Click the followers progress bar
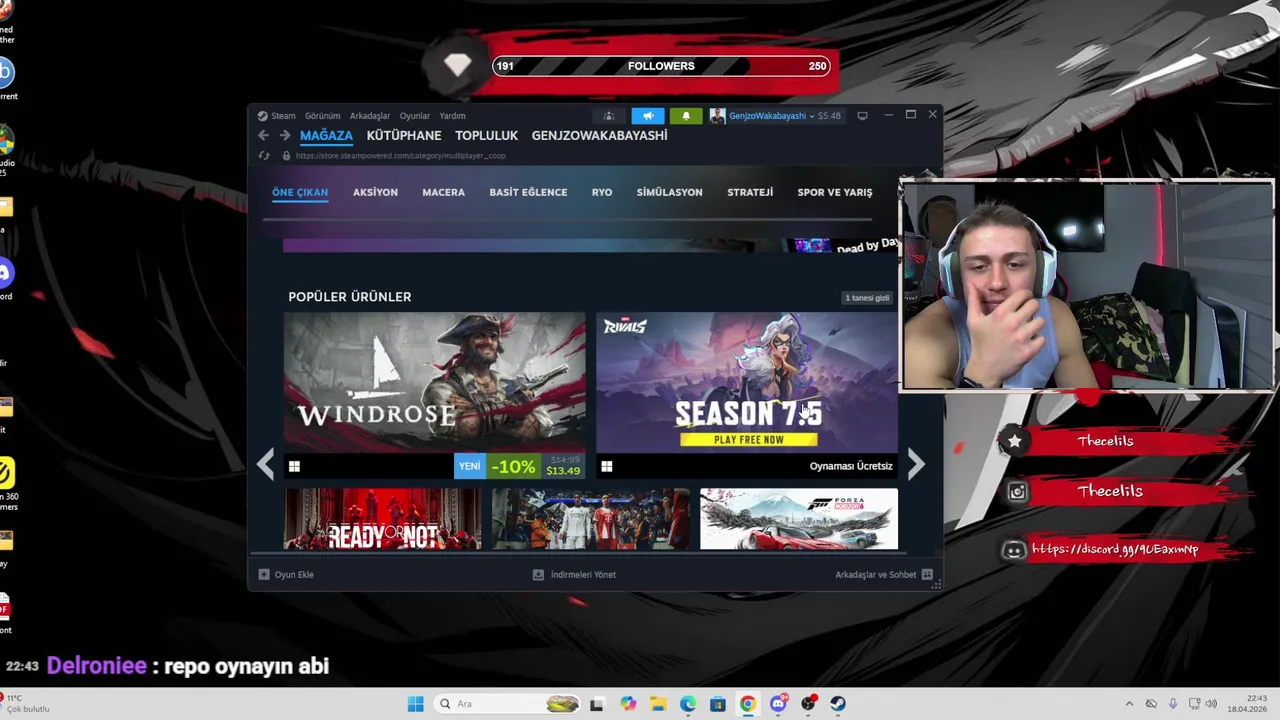Screen dimensions: 1280x720 (x=661, y=66)
